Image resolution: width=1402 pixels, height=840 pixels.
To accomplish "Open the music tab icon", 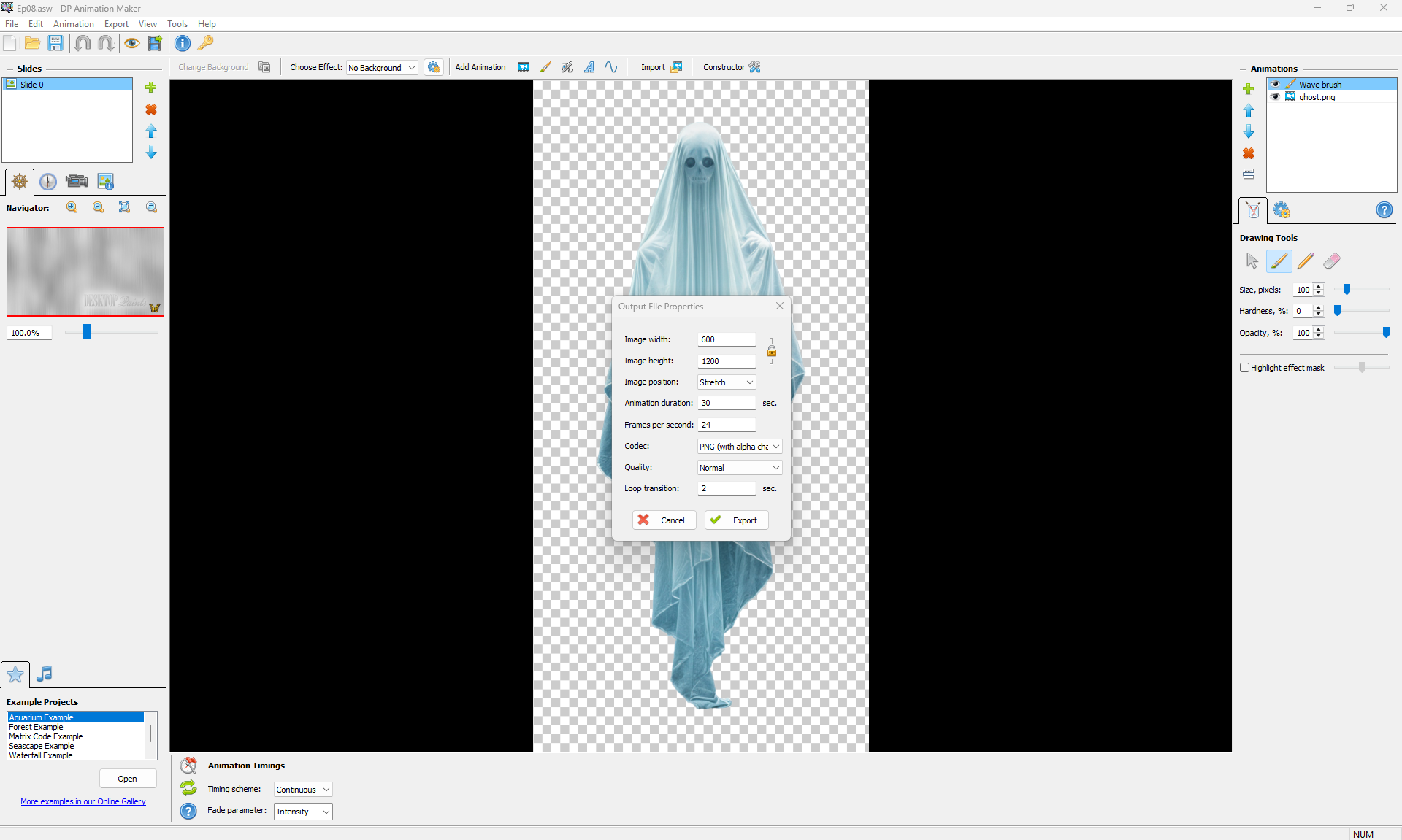I will click(x=45, y=674).
